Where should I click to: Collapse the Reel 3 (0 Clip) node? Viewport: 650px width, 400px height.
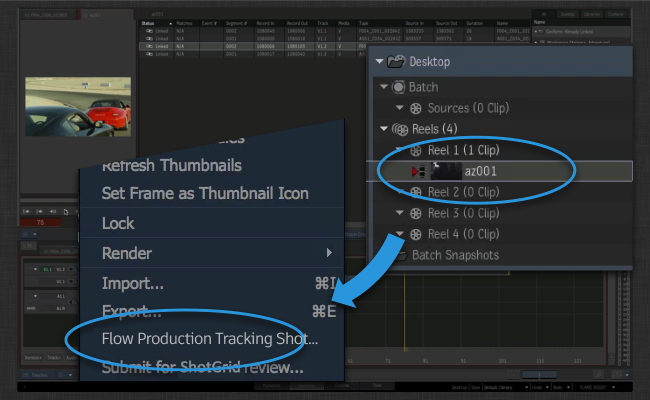click(x=400, y=213)
